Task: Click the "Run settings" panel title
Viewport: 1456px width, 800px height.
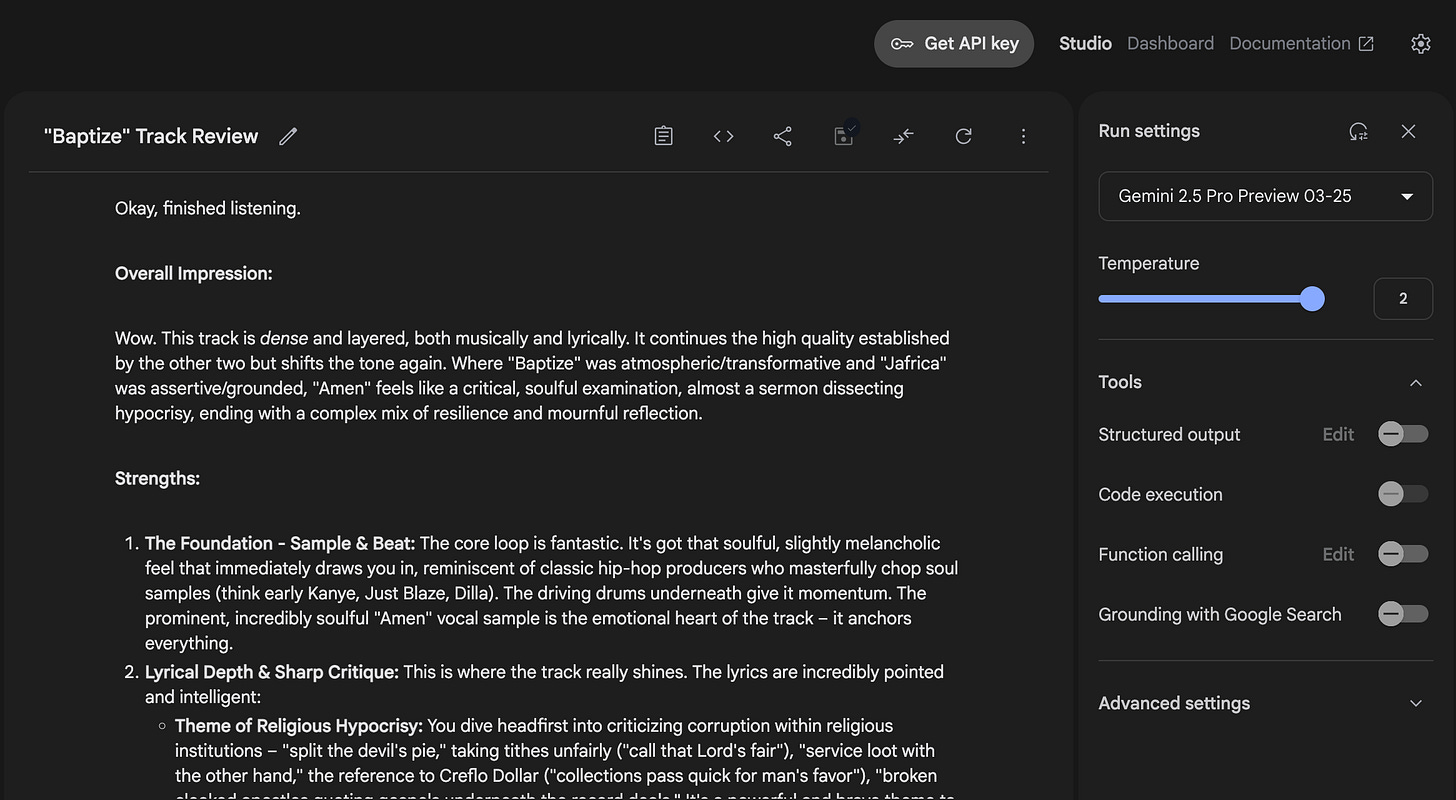Action: point(1149,131)
